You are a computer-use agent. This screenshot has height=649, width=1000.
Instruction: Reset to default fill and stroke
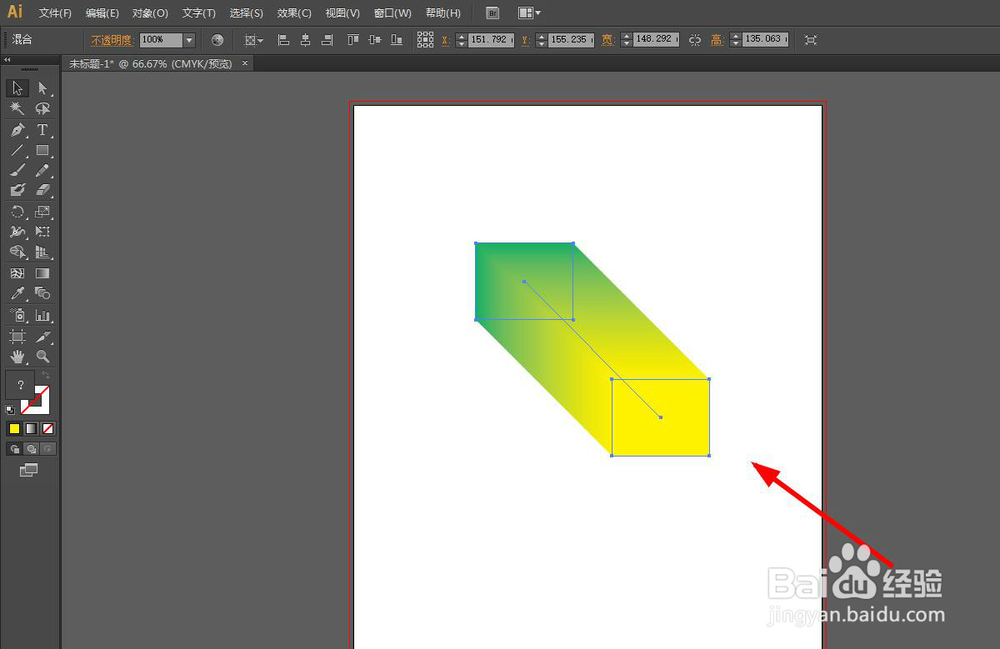(x=10, y=410)
